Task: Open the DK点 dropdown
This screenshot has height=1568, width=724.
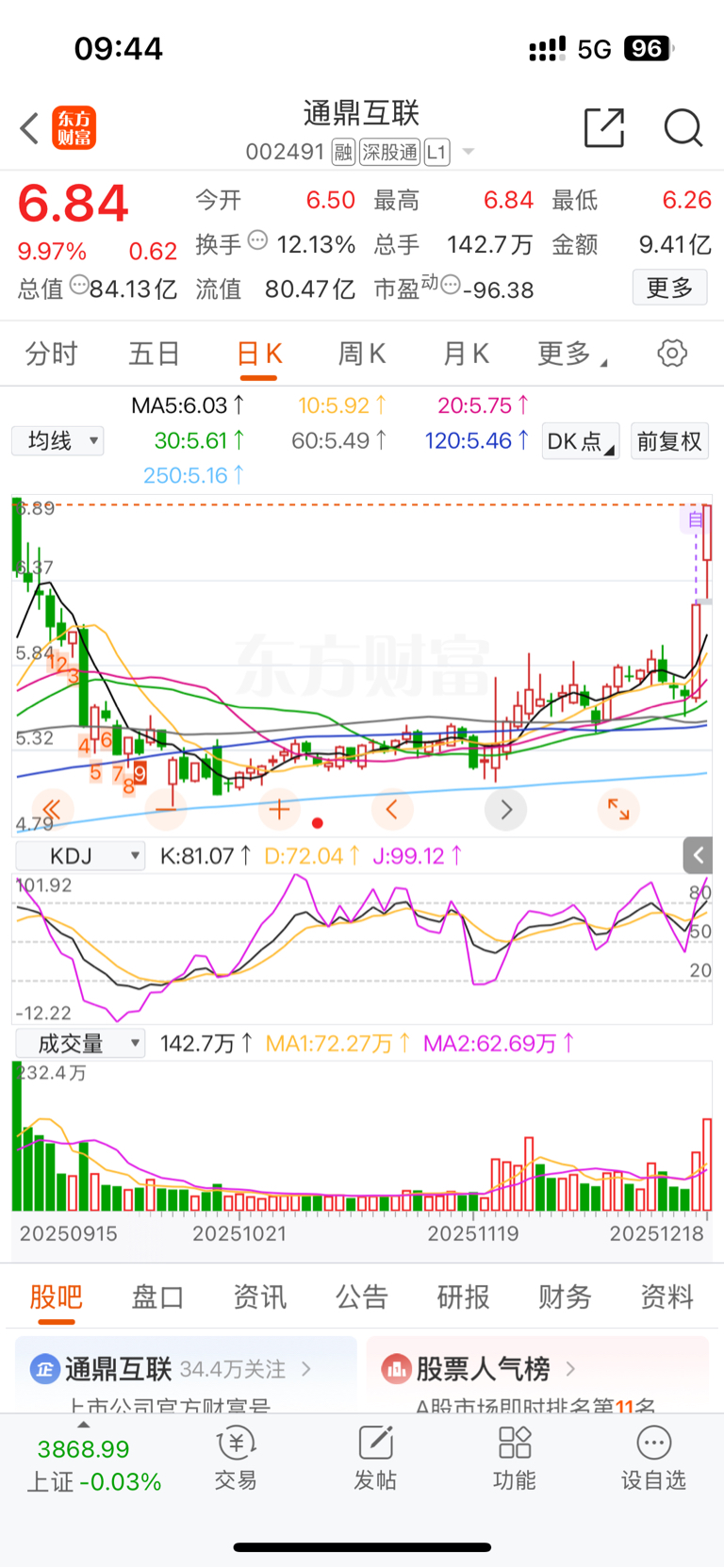Action: point(581,440)
